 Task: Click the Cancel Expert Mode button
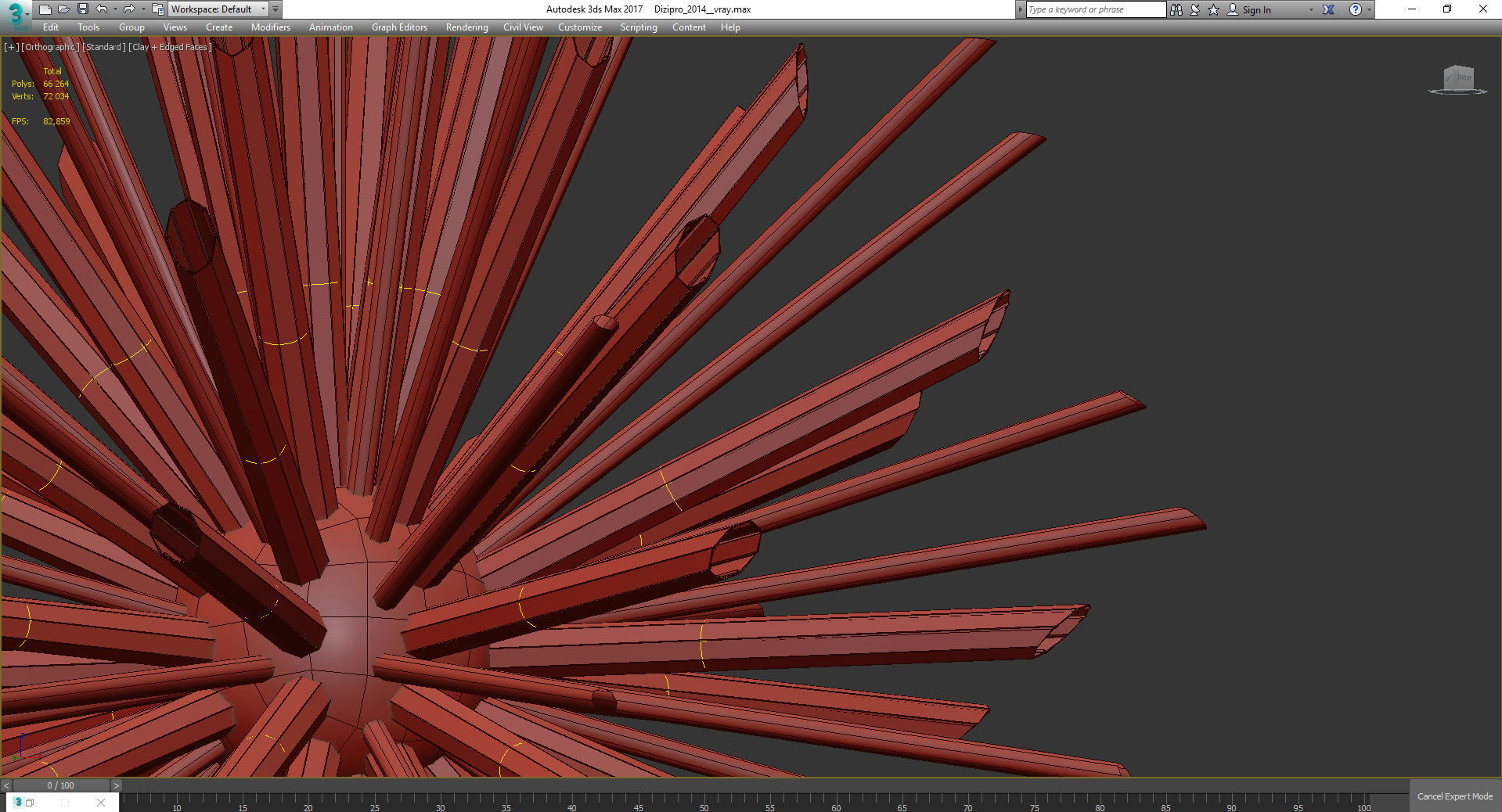[1455, 796]
